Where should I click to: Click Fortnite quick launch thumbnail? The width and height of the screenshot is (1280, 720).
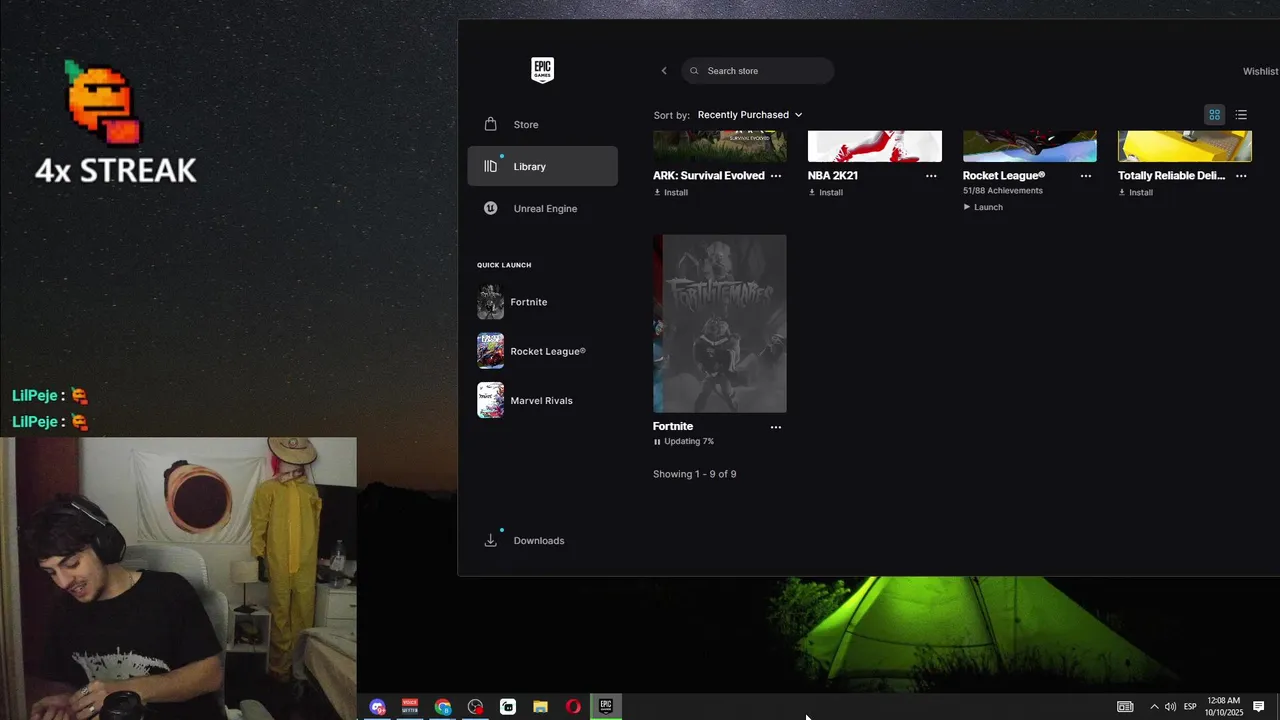(x=490, y=302)
